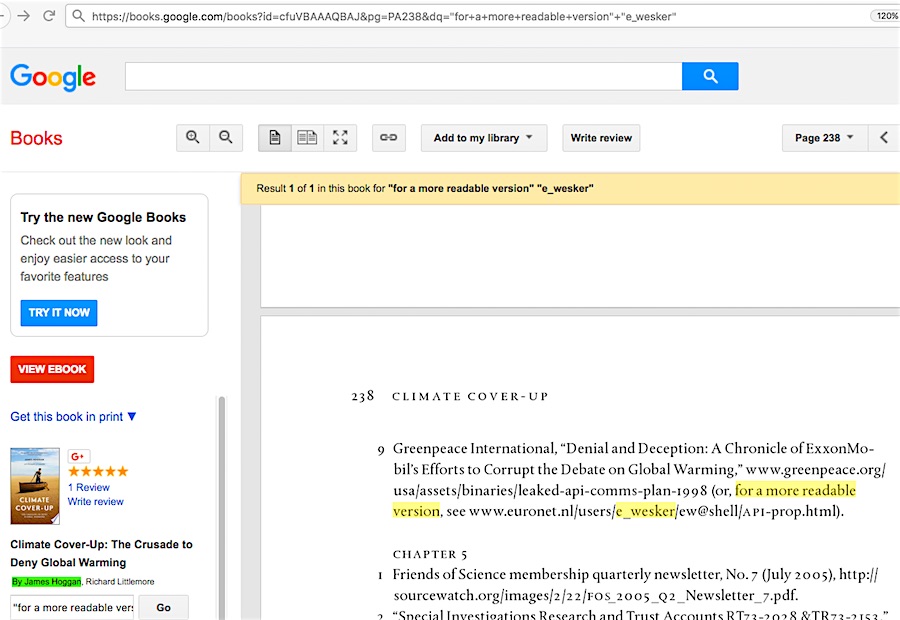Click the zoom in magnifier icon
Image resolution: width=900 pixels, height=620 pixels.
pos(193,138)
